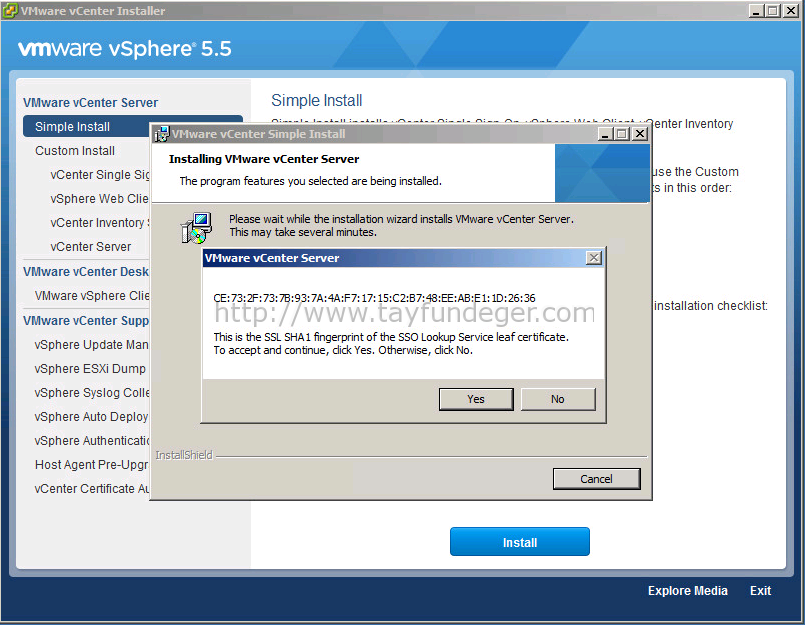
Task: Click the setup computer and disc icon
Action: (x=196, y=228)
